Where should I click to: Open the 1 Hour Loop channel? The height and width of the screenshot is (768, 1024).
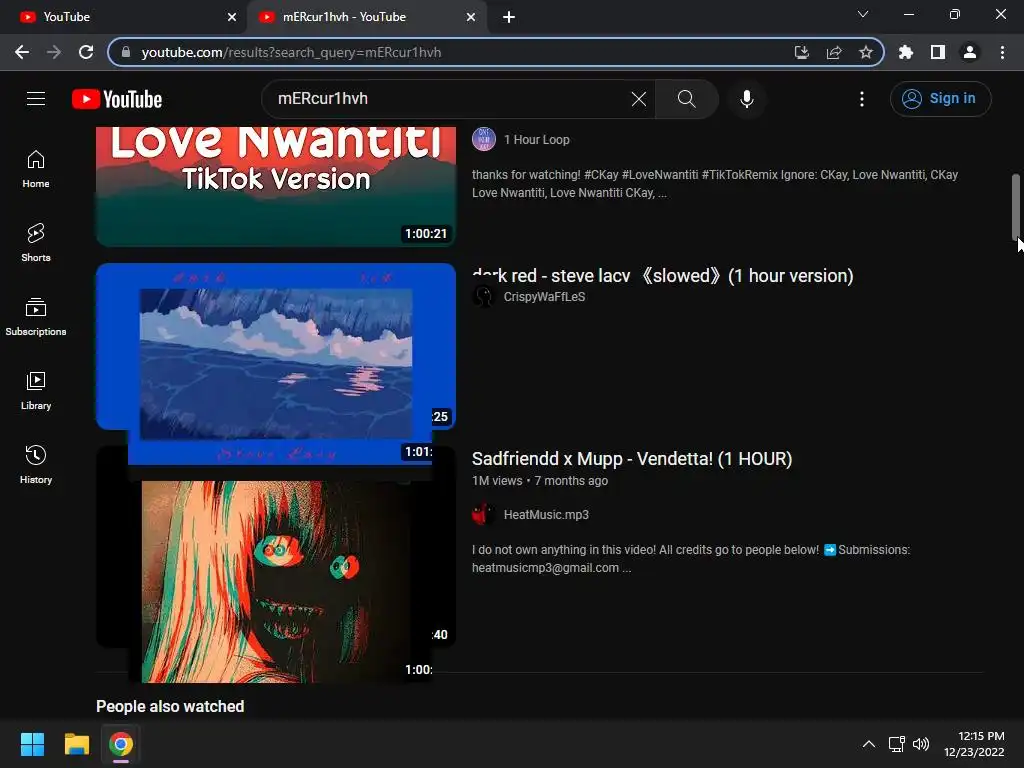(537, 140)
